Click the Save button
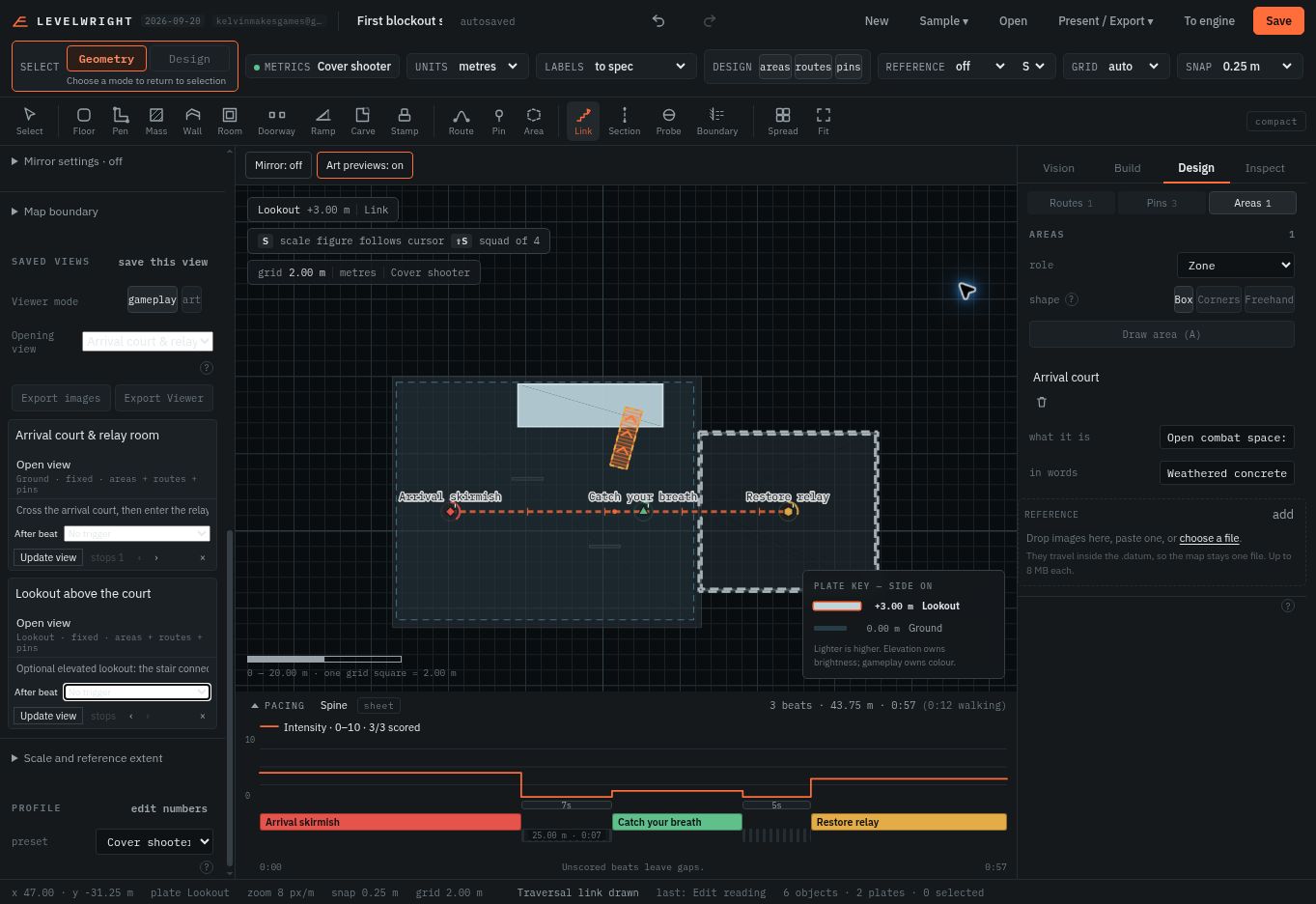The height and width of the screenshot is (904, 1316). pyautogui.click(x=1278, y=21)
